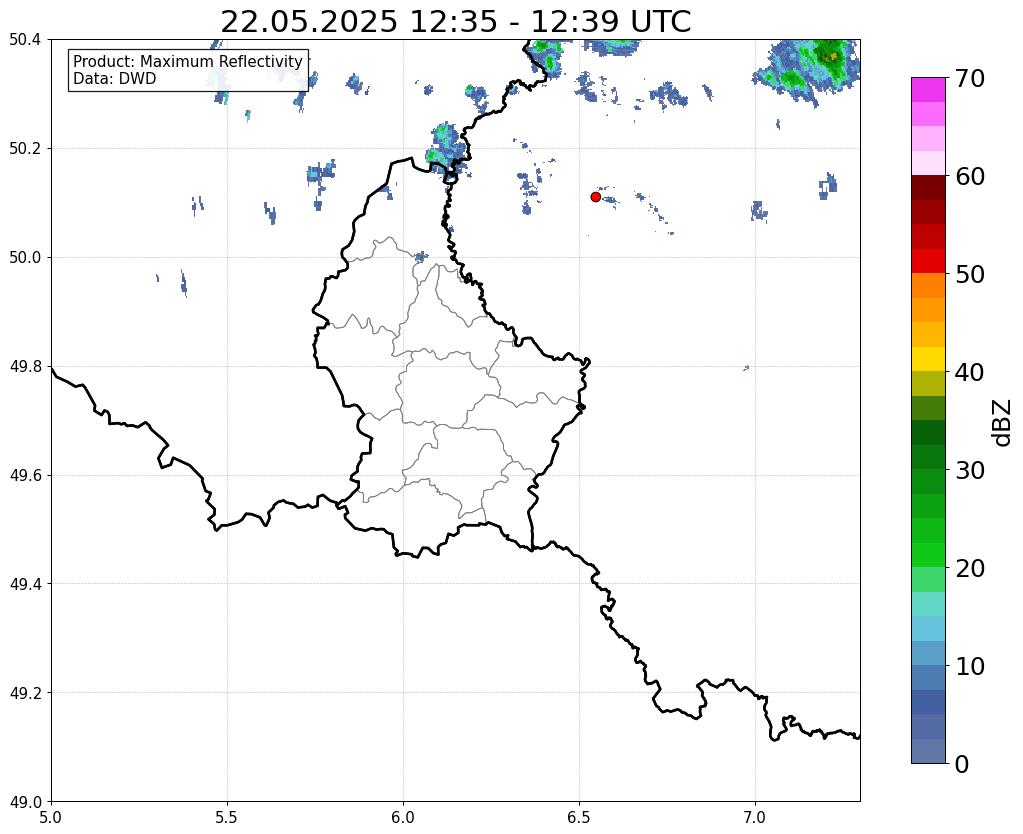Click the 30 tick label on the colorbar
Image resolution: width=1023 pixels, height=834 pixels.
point(970,470)
